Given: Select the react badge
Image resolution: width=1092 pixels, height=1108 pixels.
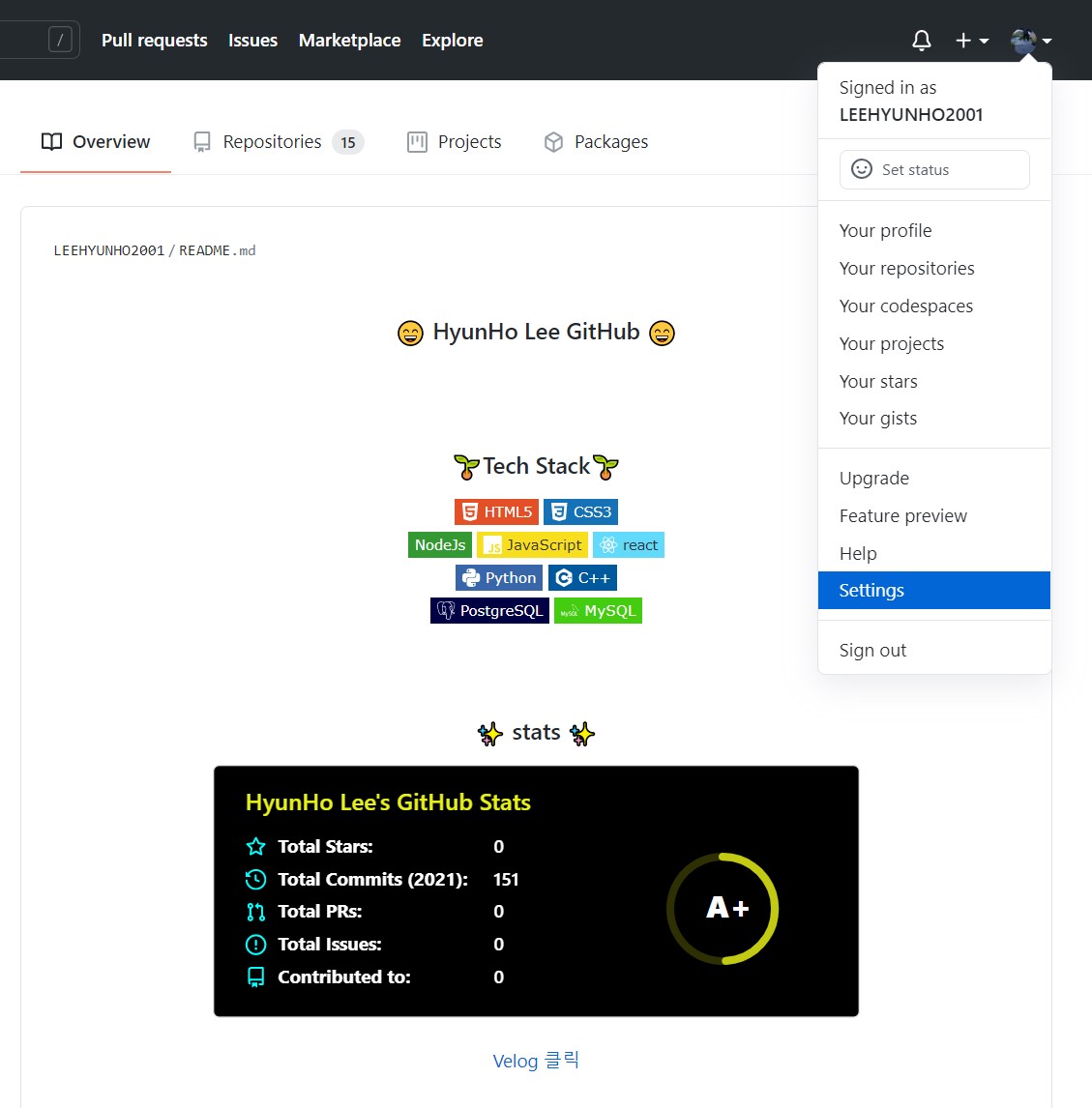Looking at the screenshot, I should 629,544.
